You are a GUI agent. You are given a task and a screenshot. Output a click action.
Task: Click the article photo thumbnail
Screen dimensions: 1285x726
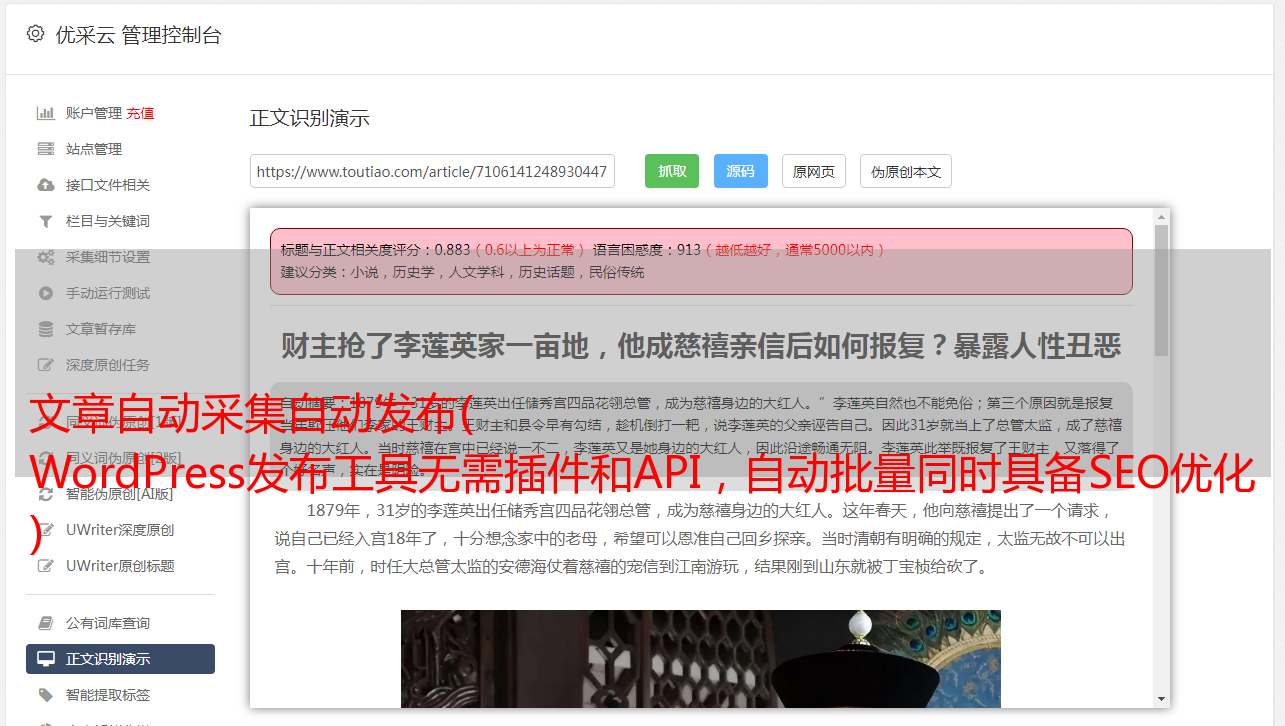click(x=700, y=659)
